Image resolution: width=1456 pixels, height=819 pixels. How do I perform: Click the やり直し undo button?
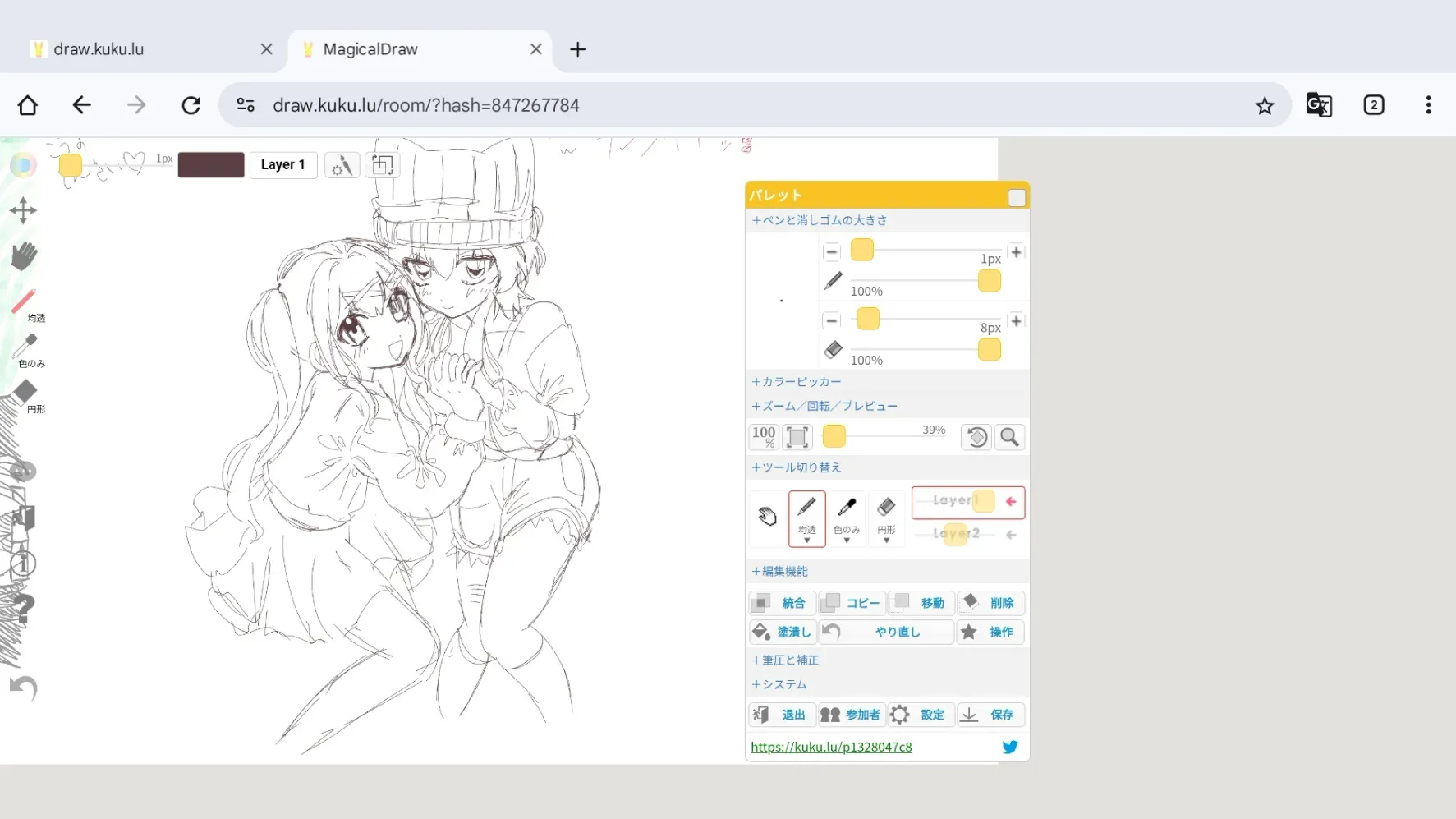(x=887, y=632)
